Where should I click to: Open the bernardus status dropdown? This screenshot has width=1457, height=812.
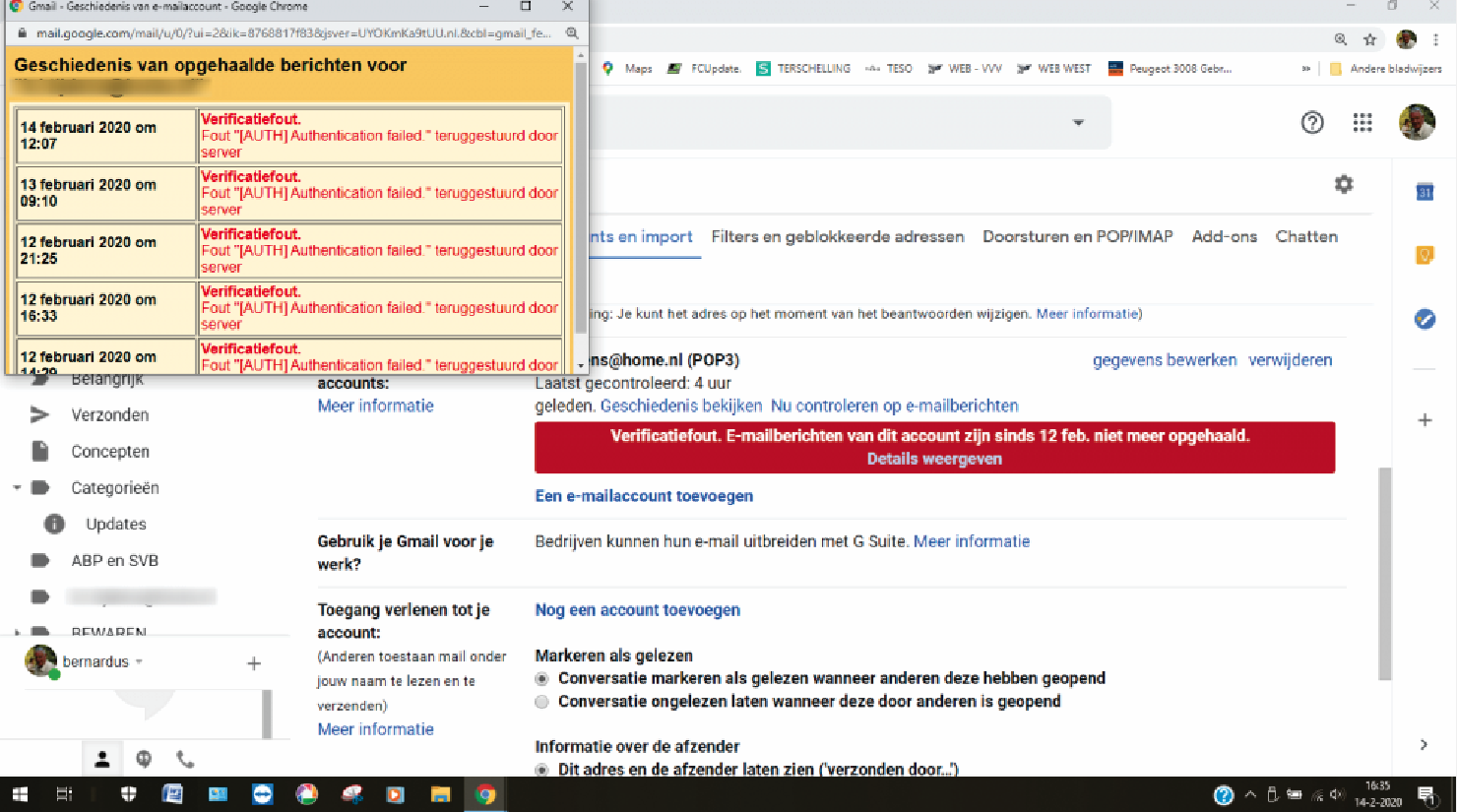point(139,661)
